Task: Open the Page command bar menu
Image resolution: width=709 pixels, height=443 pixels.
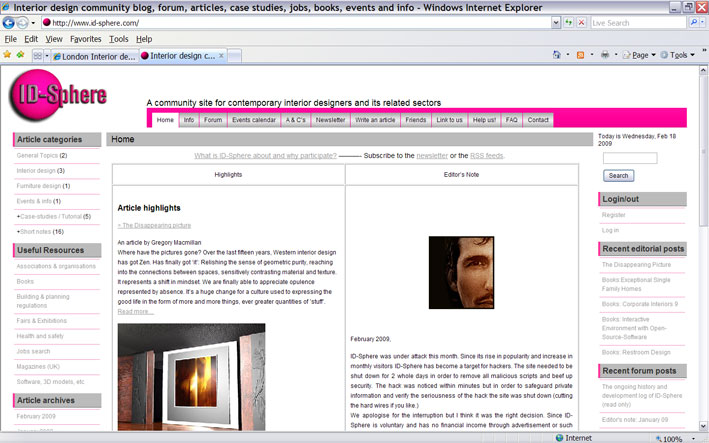Action: 639,55
